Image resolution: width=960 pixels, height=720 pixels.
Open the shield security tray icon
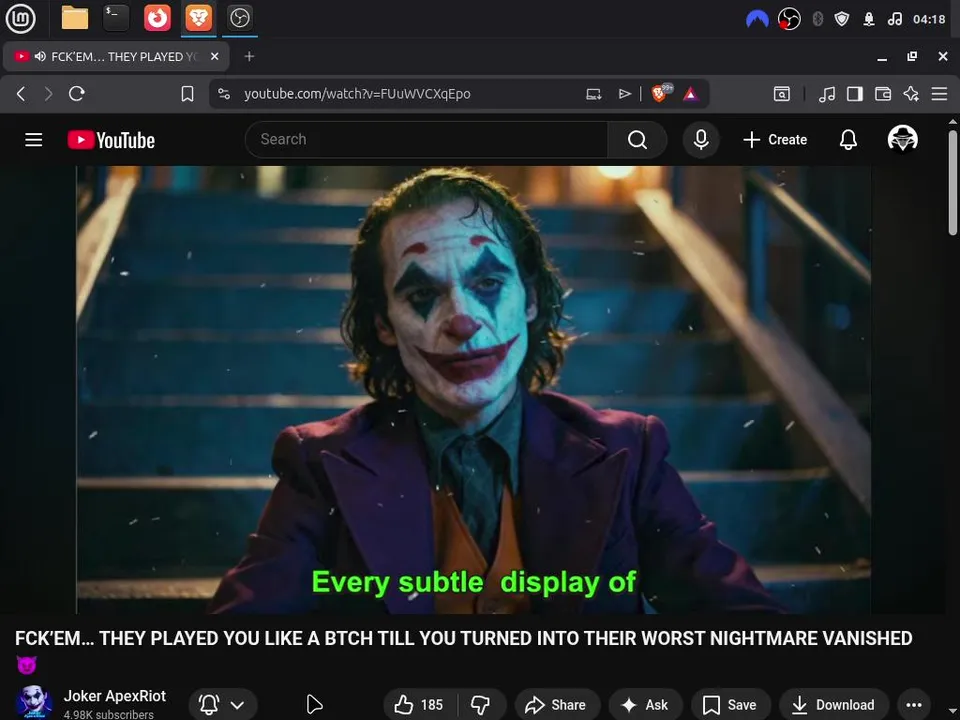pos(842,19)
